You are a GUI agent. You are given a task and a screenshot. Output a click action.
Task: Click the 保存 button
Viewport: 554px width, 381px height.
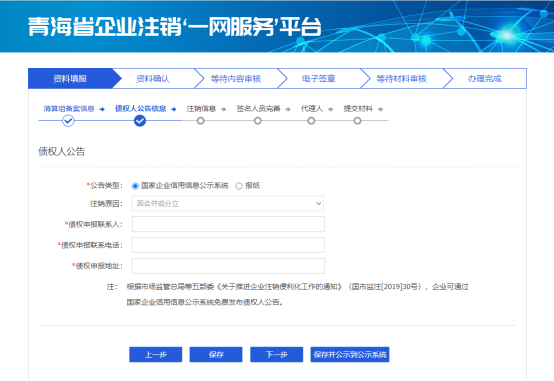click(216, 354)
